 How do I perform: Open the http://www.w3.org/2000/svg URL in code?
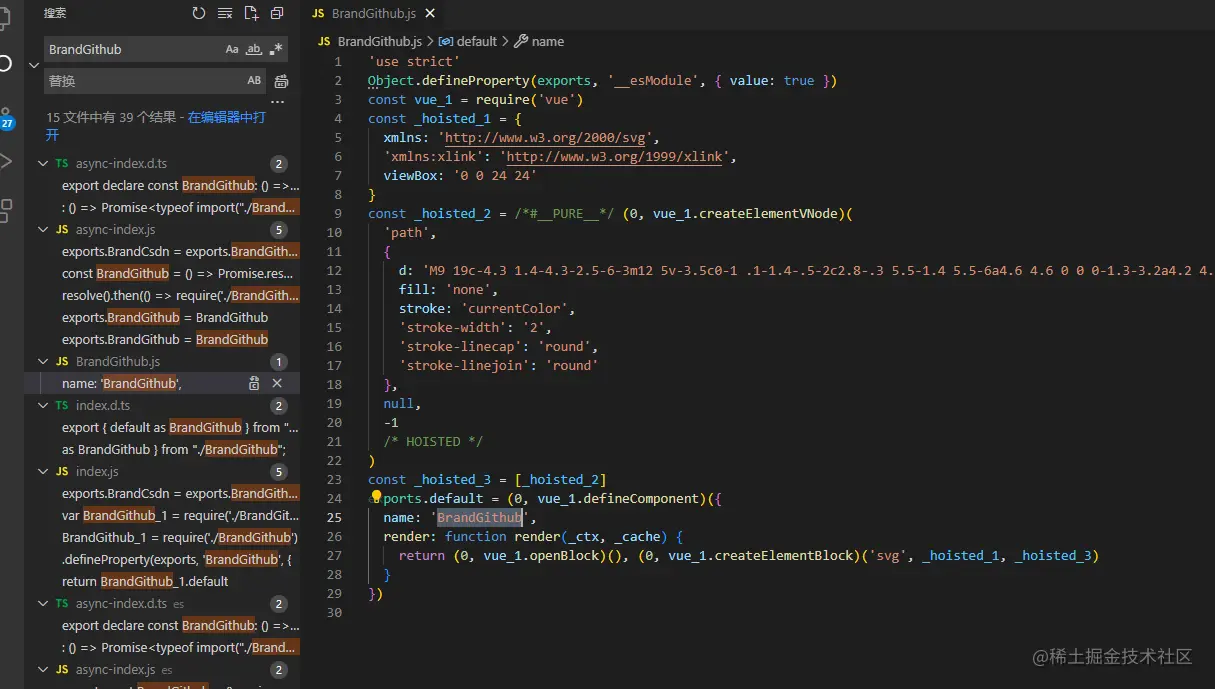pyautogui.click(x=545, y=138)
